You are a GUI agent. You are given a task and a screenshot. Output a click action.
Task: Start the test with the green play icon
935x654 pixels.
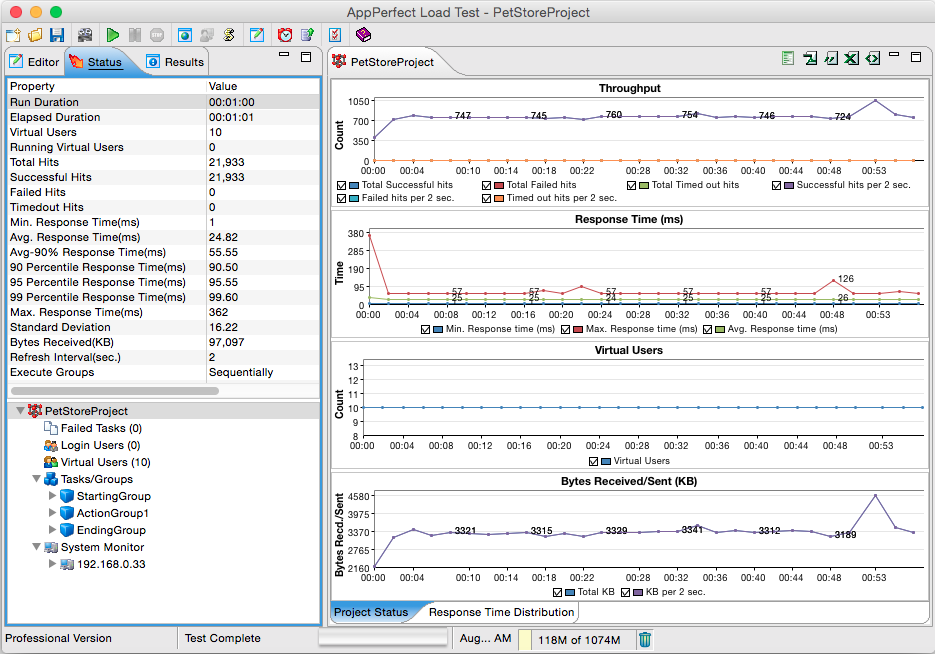[x=112, y=35]
